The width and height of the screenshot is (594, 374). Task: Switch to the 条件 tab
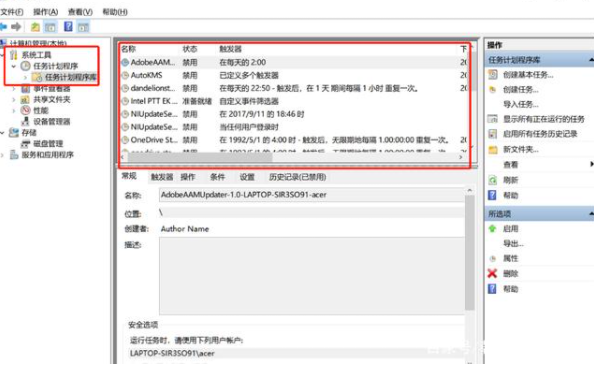pos(217,177)
